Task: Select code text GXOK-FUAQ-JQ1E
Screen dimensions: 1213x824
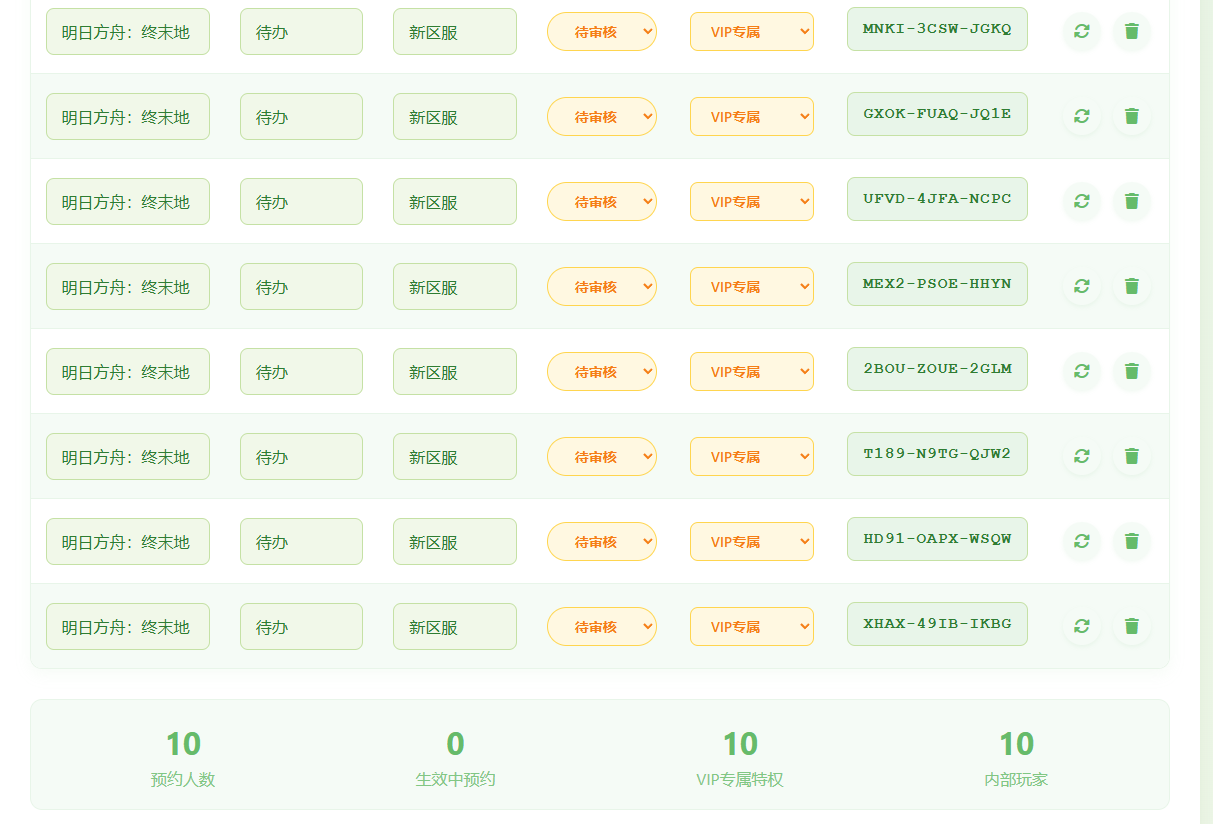Action: (x=937, y=114)
